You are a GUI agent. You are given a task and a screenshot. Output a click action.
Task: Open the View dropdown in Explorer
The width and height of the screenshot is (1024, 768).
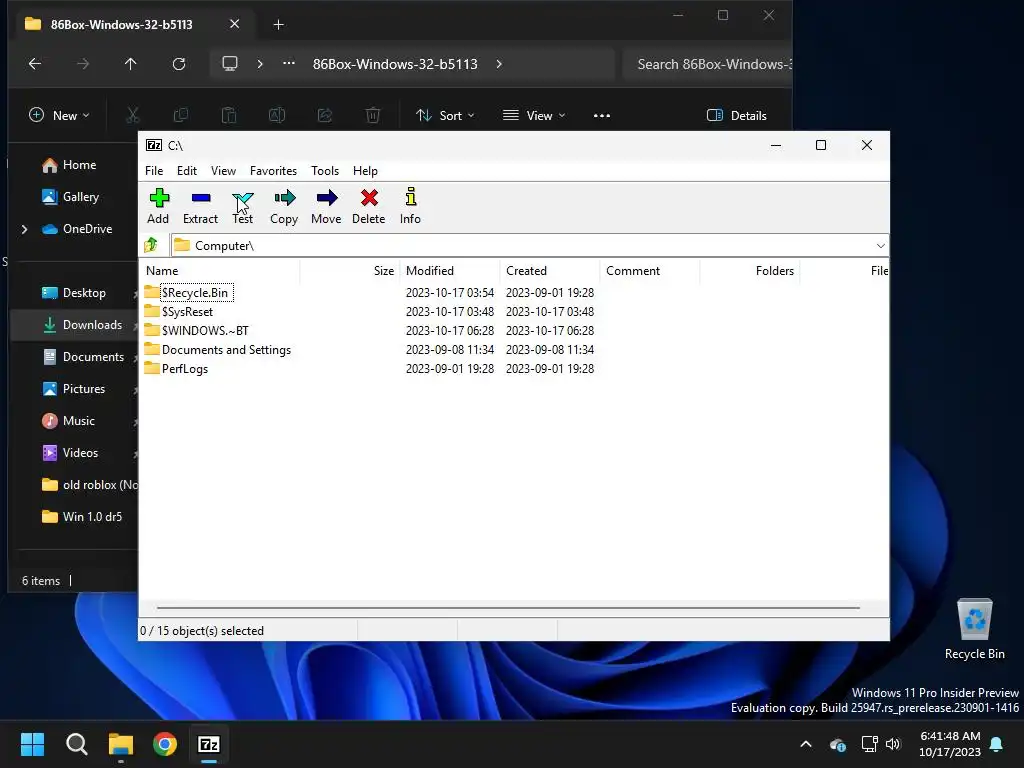click(x=534, y=116)
